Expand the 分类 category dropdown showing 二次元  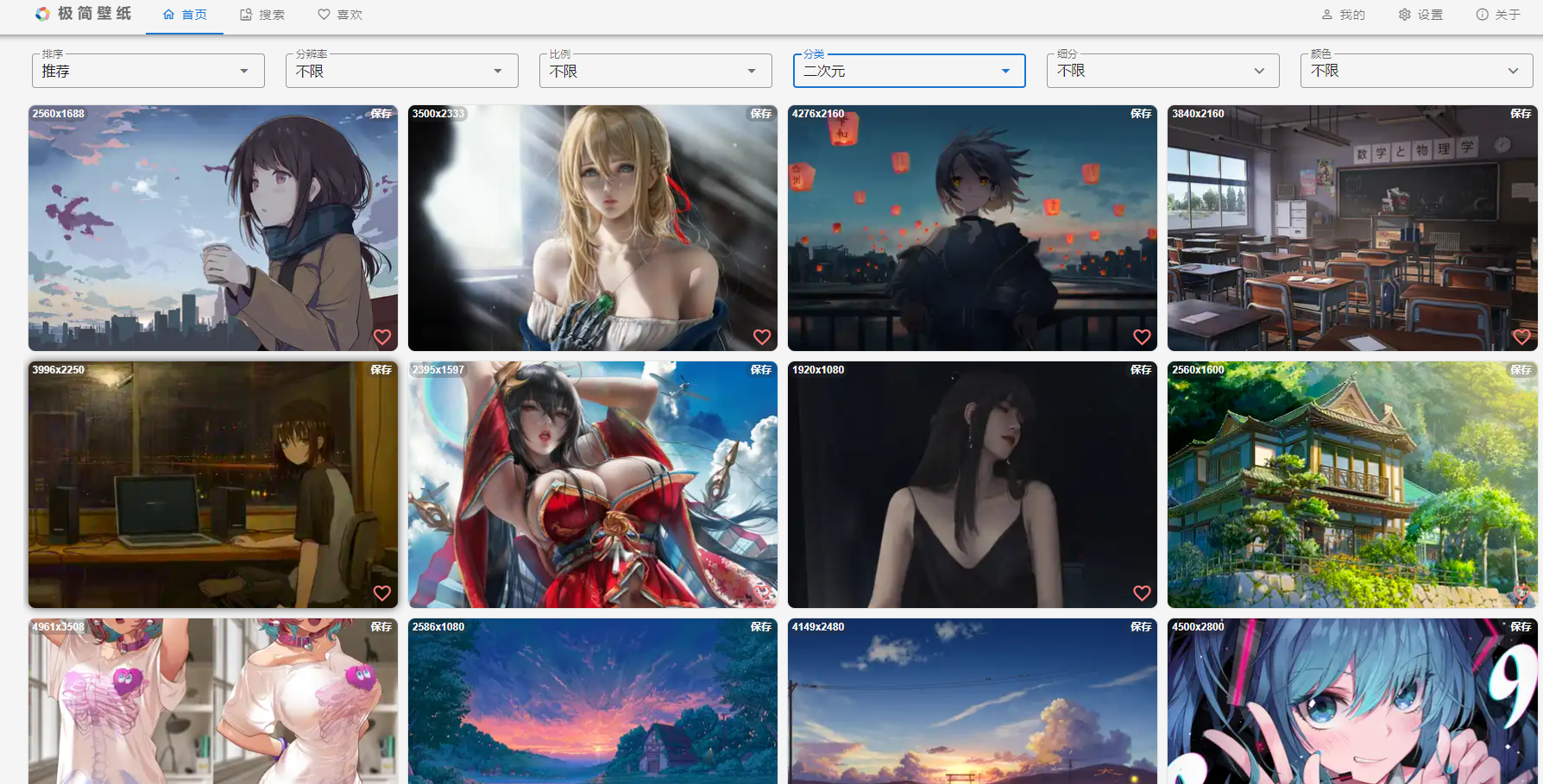[909, 71]
